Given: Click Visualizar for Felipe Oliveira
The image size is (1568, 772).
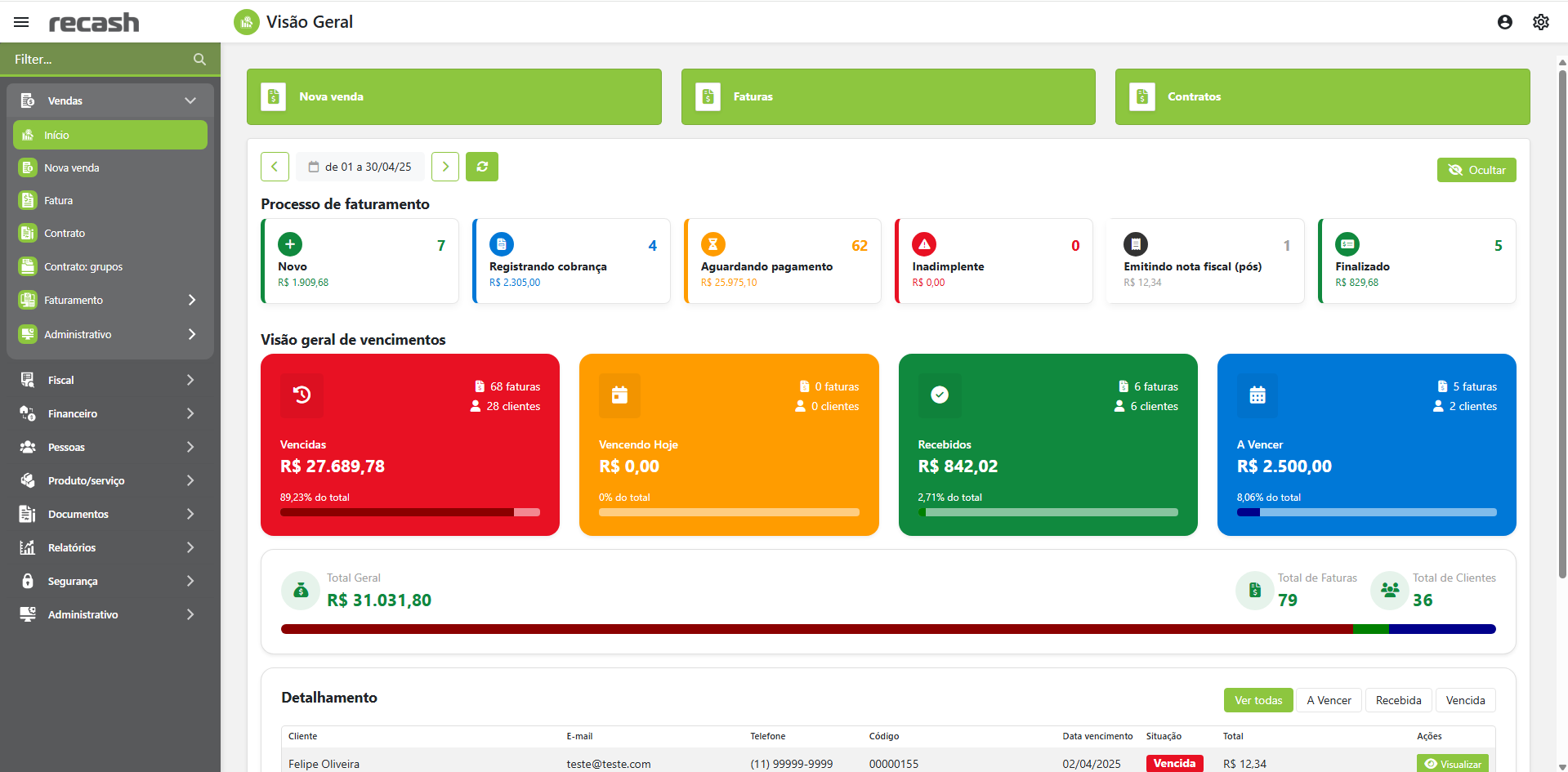Looking at the screenshot, I should click(1452, 764).
